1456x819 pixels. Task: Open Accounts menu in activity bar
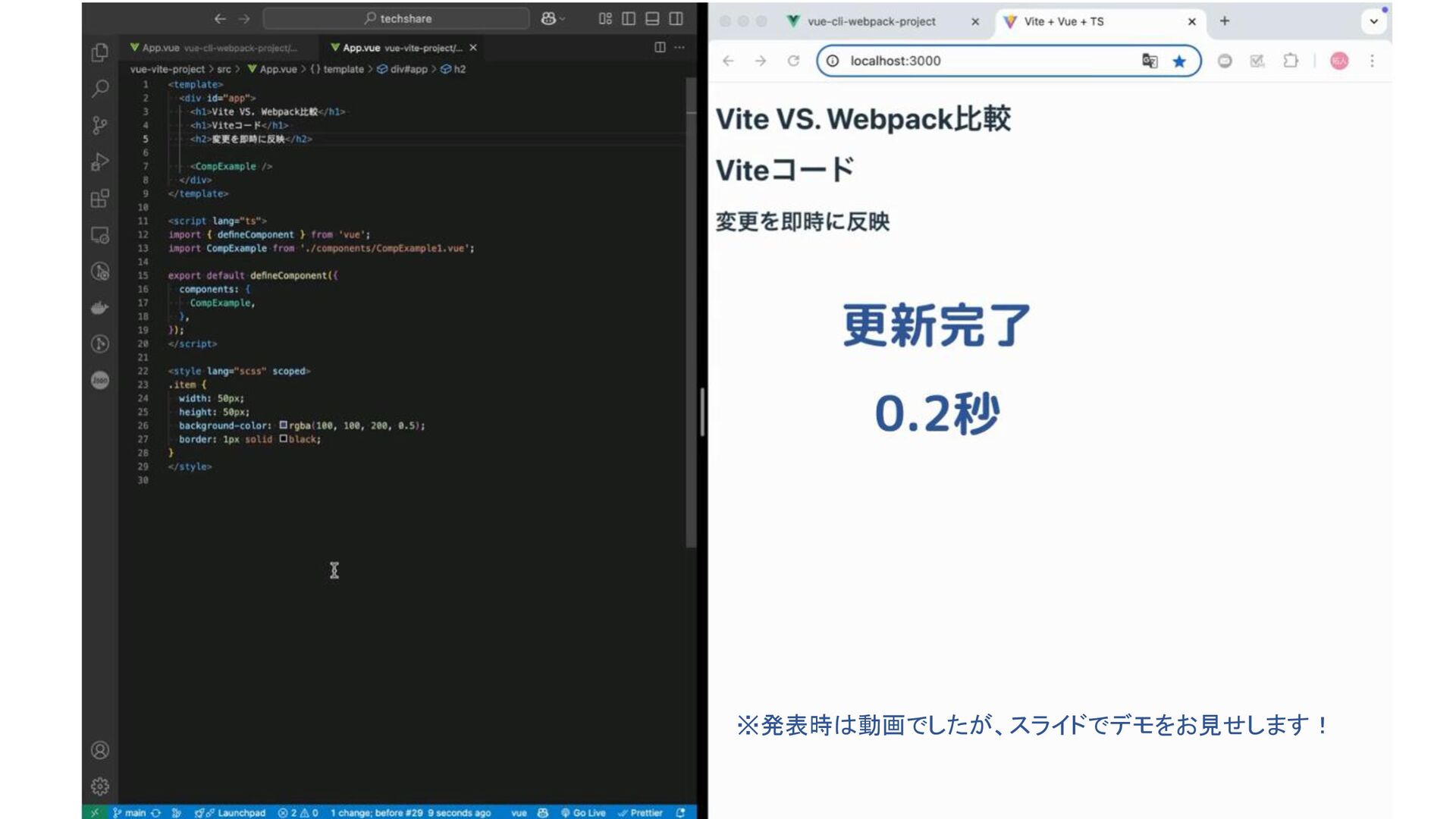[x=99, y=750]
